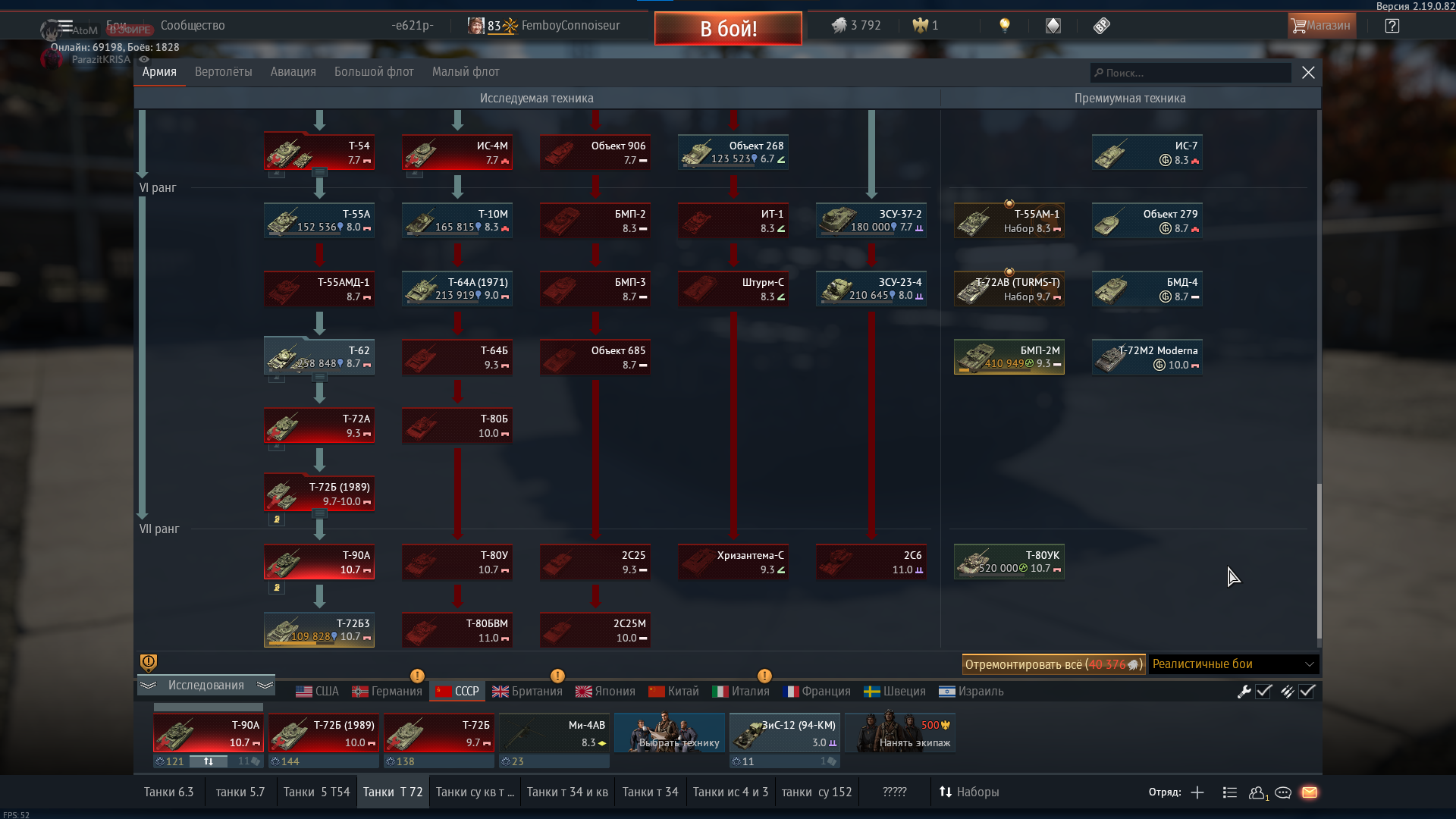Open the Магазин shop cart
This screenshot has height=819, width=1456.
pos(1322,26)
